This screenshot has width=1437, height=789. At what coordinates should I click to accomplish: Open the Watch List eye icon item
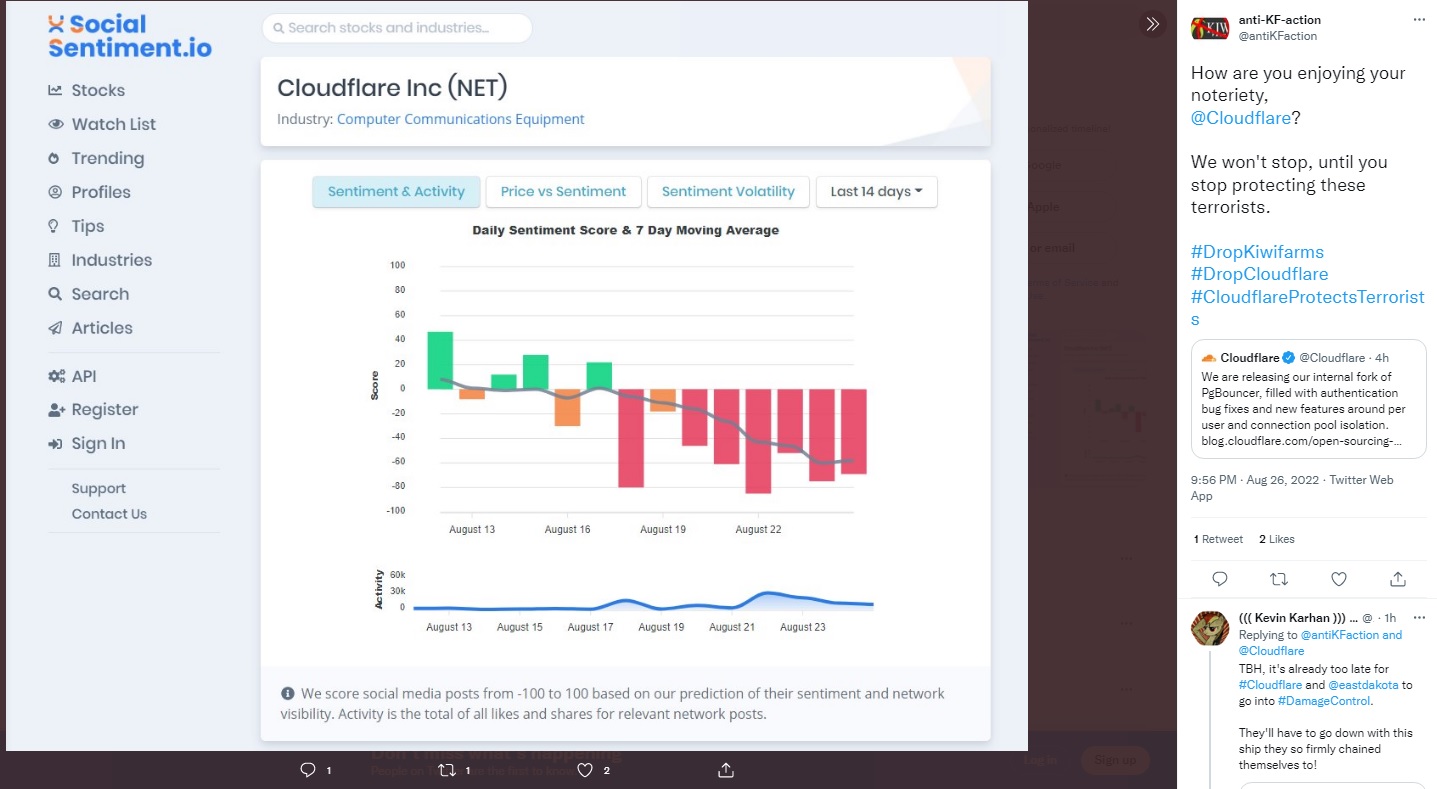(55, 124)
